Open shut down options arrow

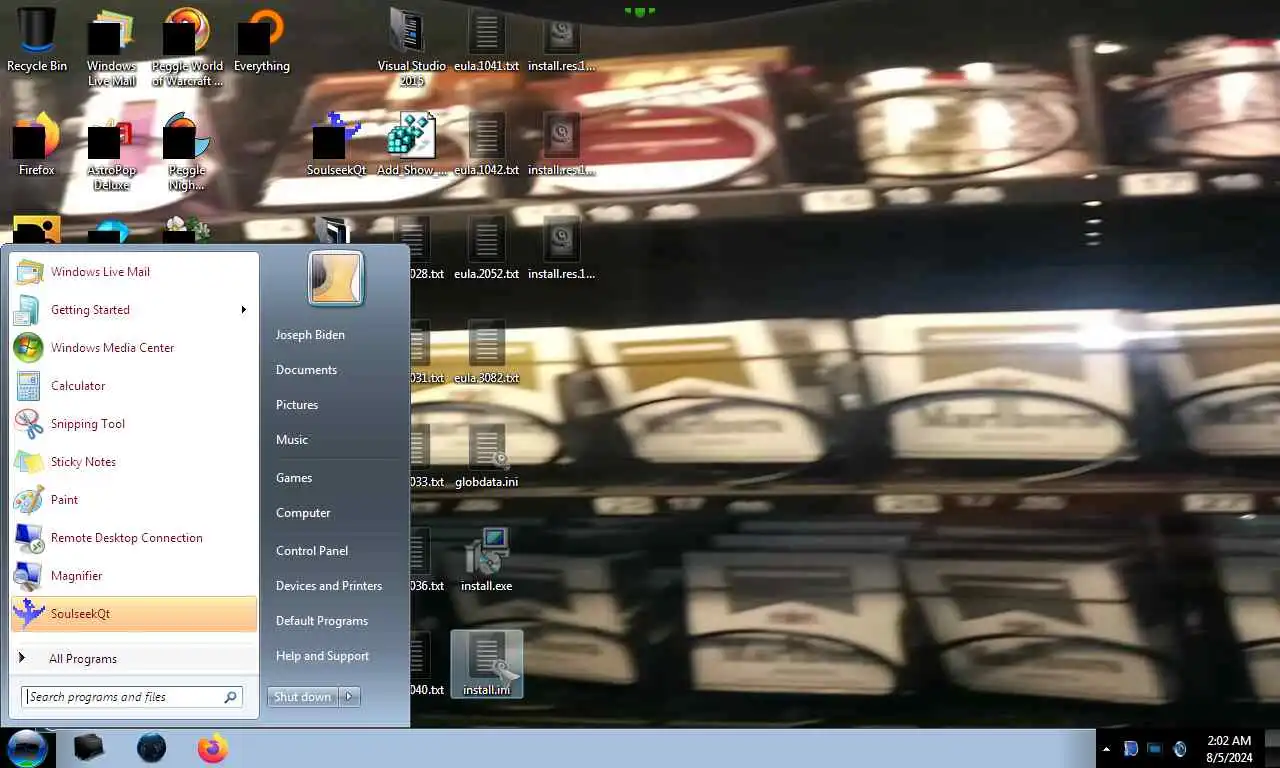pyautogui.click(x=349, y=697)
